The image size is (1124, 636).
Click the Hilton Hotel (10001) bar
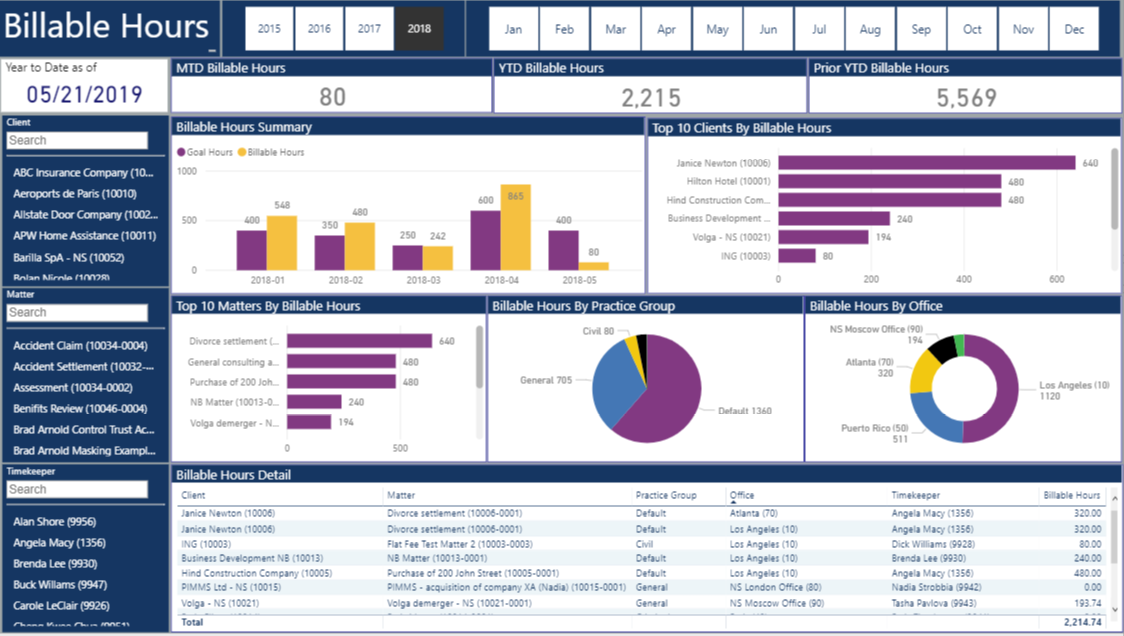(890, 181)
